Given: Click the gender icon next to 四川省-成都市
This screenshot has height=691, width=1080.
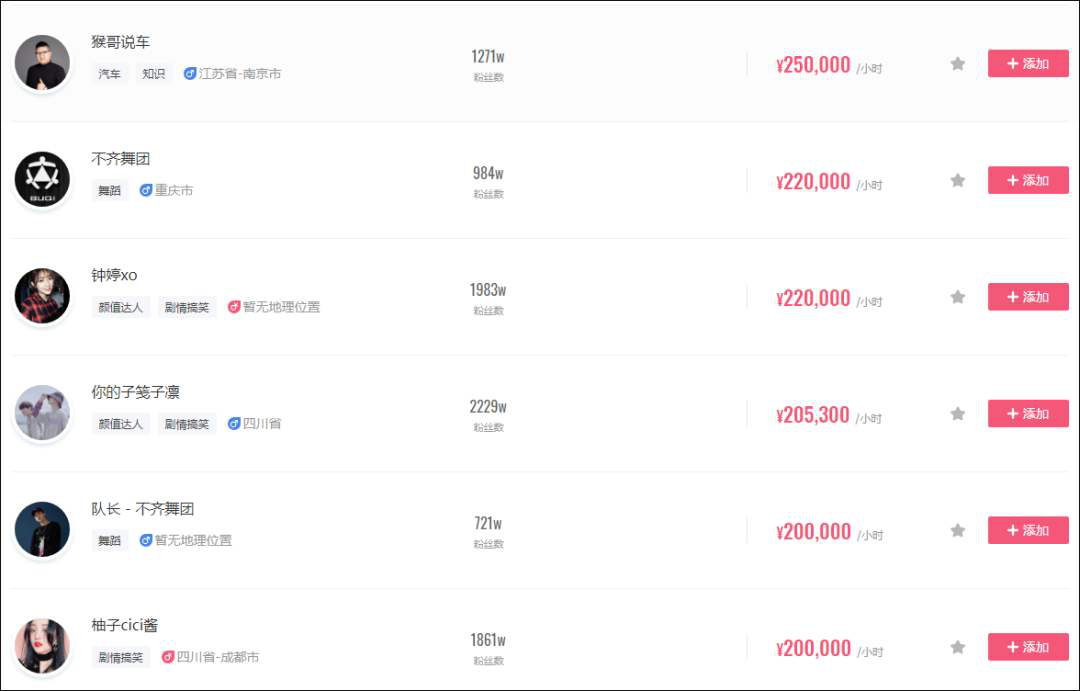Looking at the screenshot, I should [168, 657].
